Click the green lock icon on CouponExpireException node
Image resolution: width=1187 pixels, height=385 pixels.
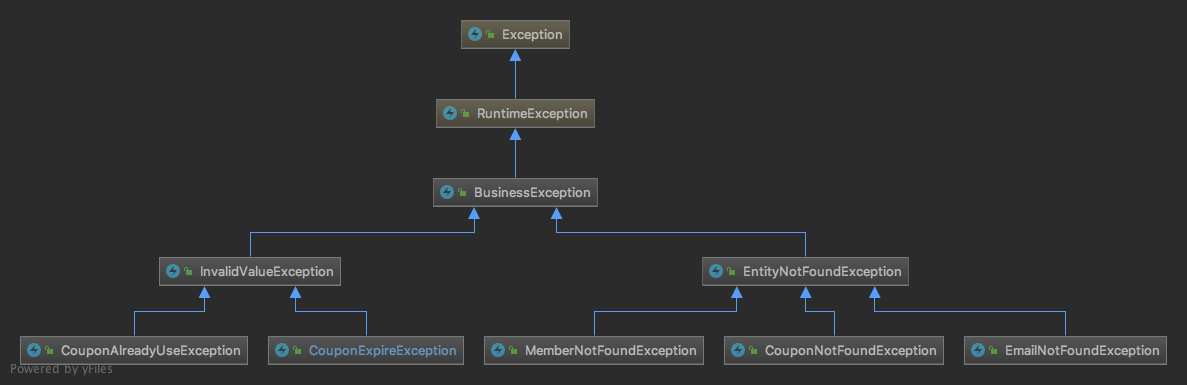298,351
